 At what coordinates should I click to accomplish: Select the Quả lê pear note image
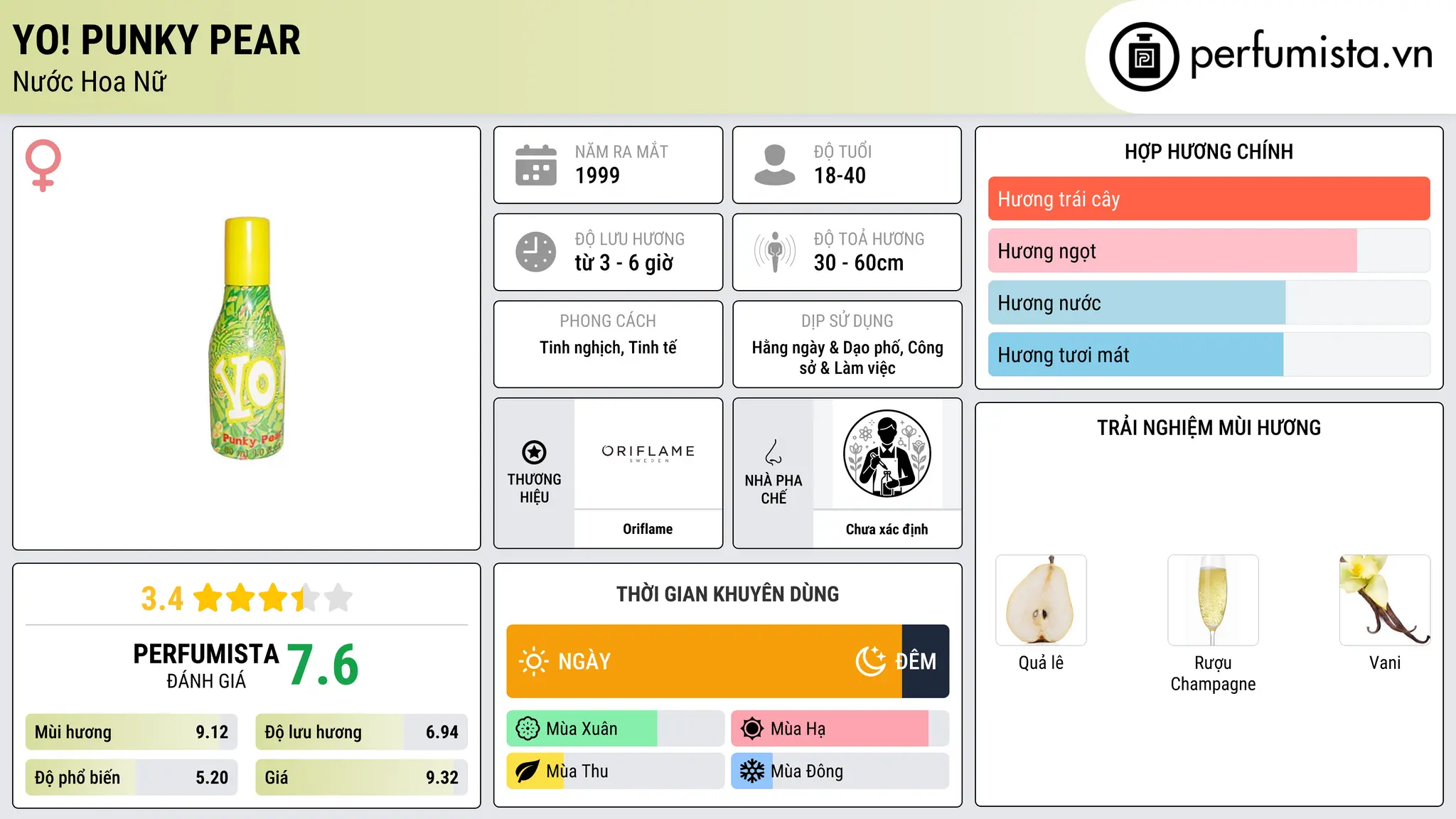(x=1041, y=600)
